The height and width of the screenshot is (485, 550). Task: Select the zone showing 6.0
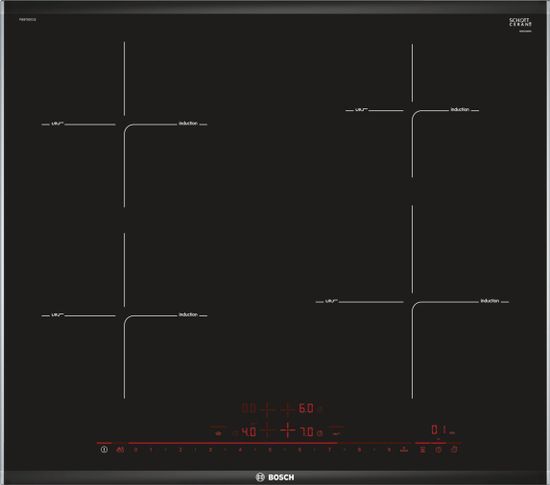(306, 408)
